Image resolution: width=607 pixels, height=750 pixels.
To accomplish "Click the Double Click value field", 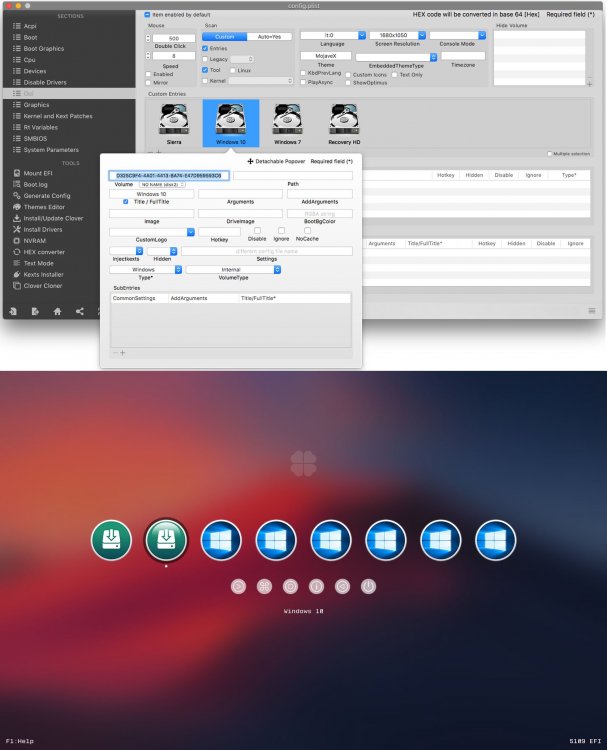I will click(174, 38).
